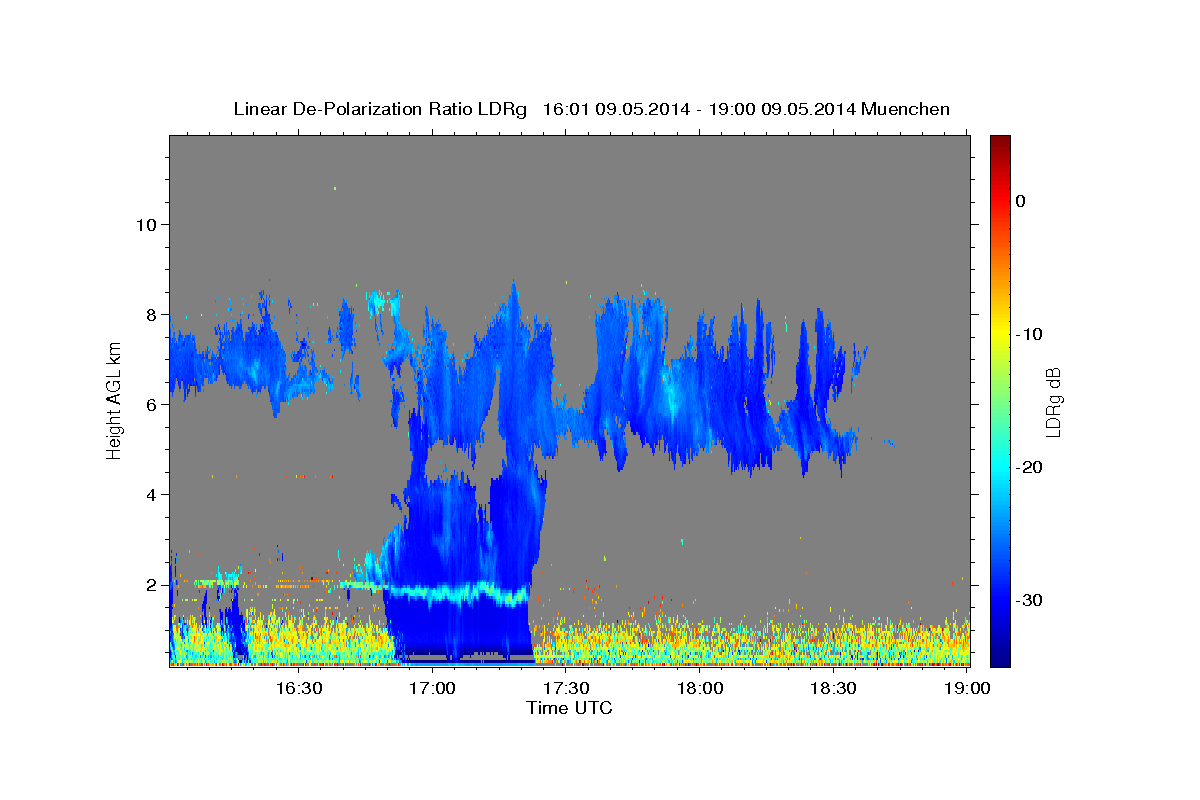Click the "Time UTC" axis label
1200x800 pixels.
[x=569, y=708]
